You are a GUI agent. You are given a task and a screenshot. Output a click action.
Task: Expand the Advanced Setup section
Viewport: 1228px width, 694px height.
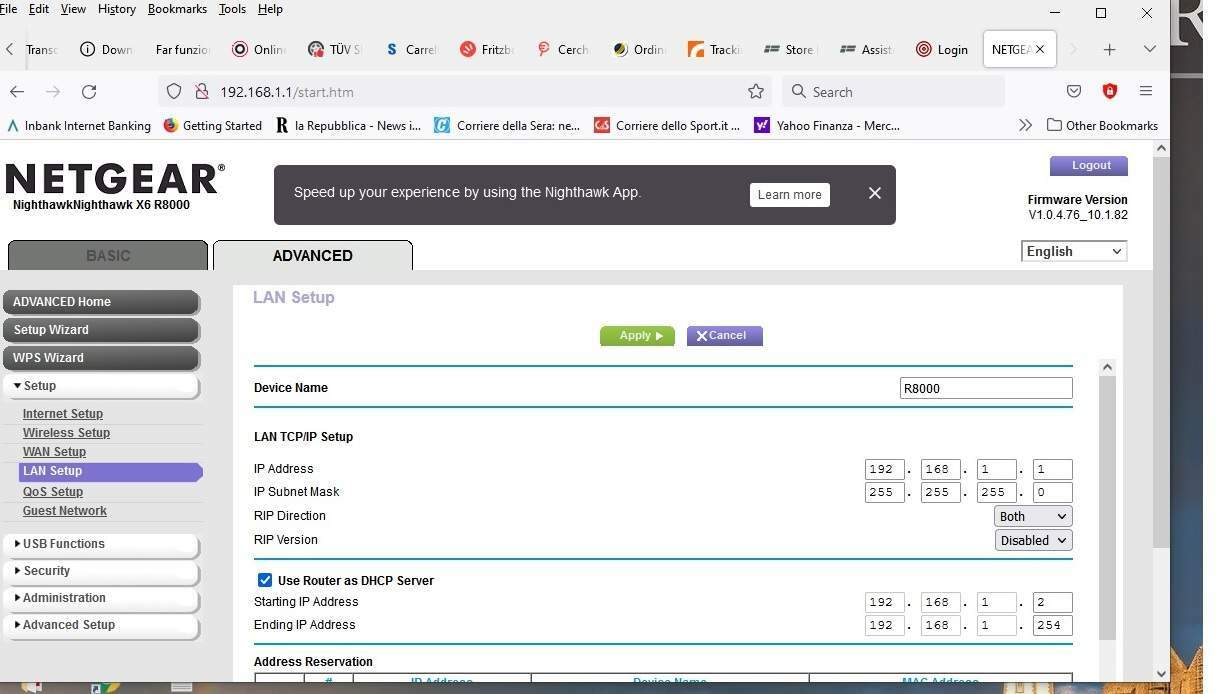(101, 625)
